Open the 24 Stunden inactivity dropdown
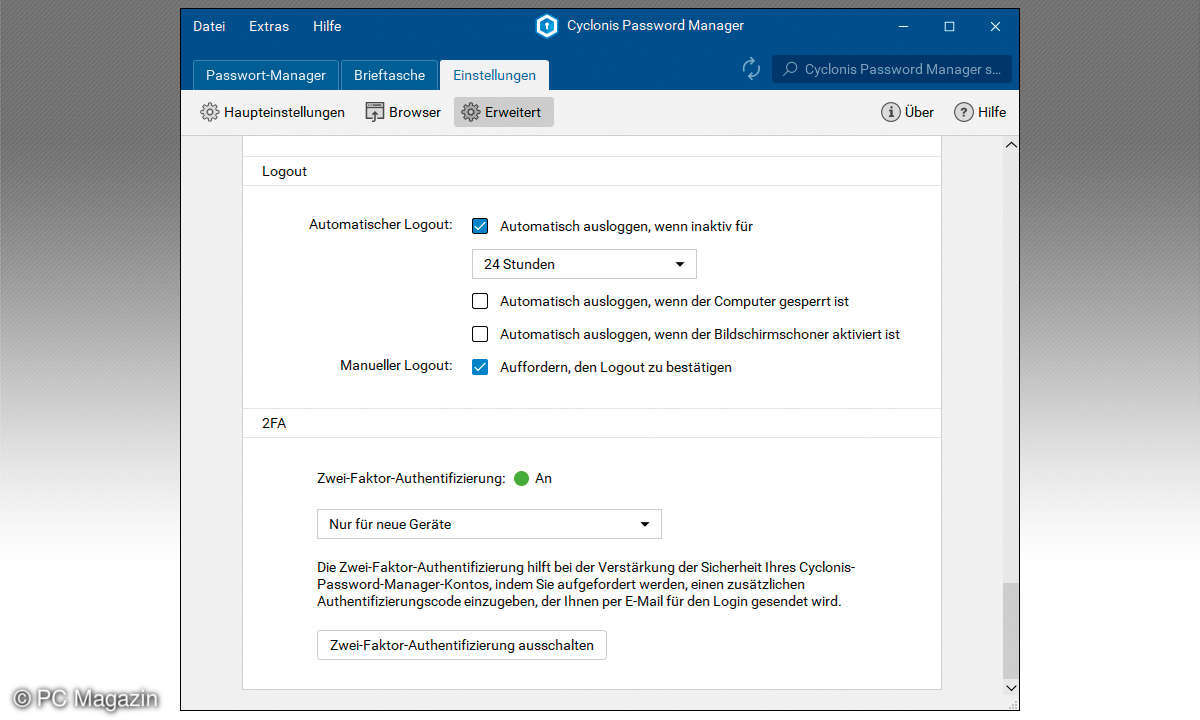This screenshot has width=1200, height=720. [x=584, y=264]
